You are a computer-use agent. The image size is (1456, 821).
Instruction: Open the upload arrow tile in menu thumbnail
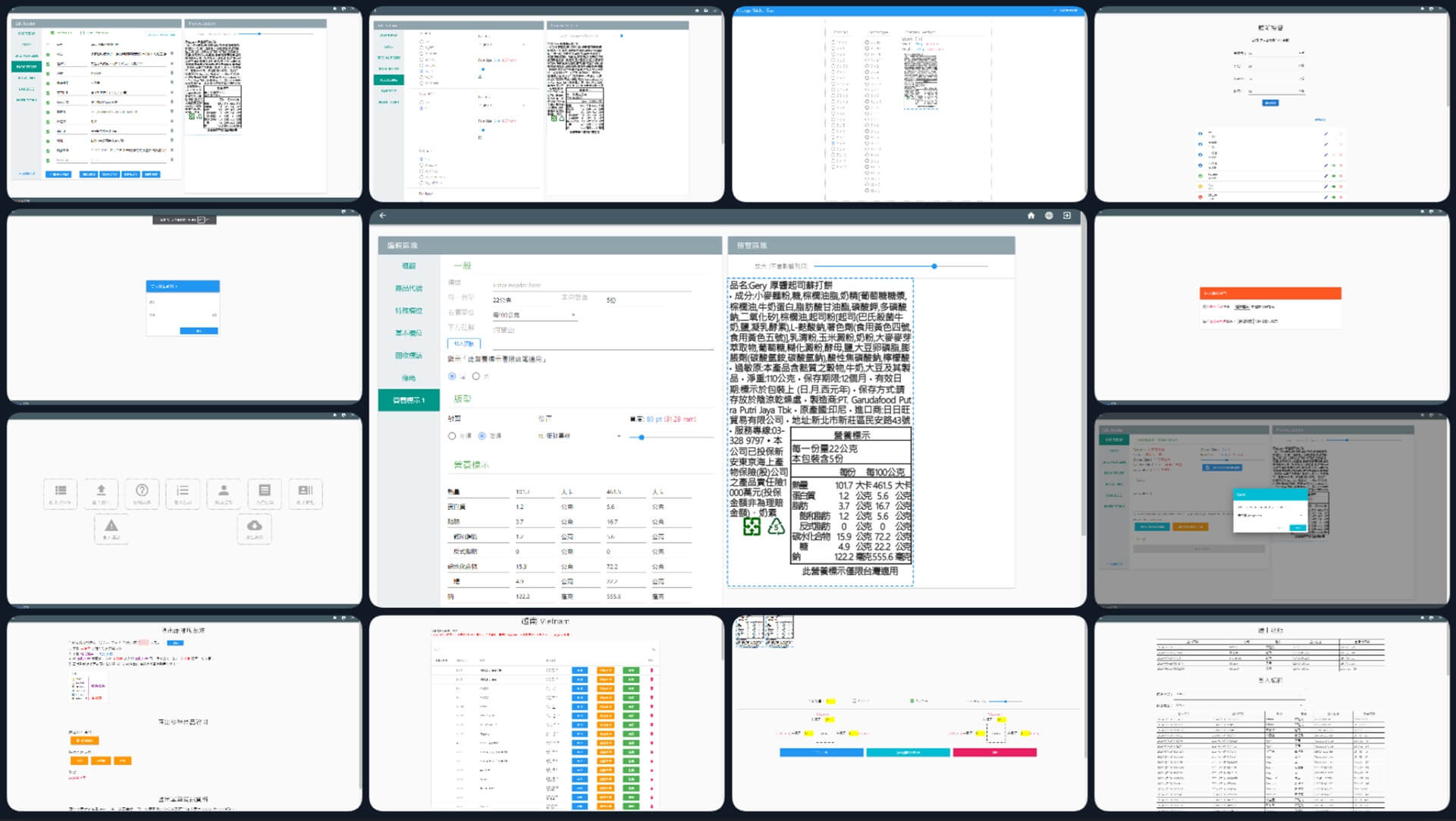click(x=101, y=492)
